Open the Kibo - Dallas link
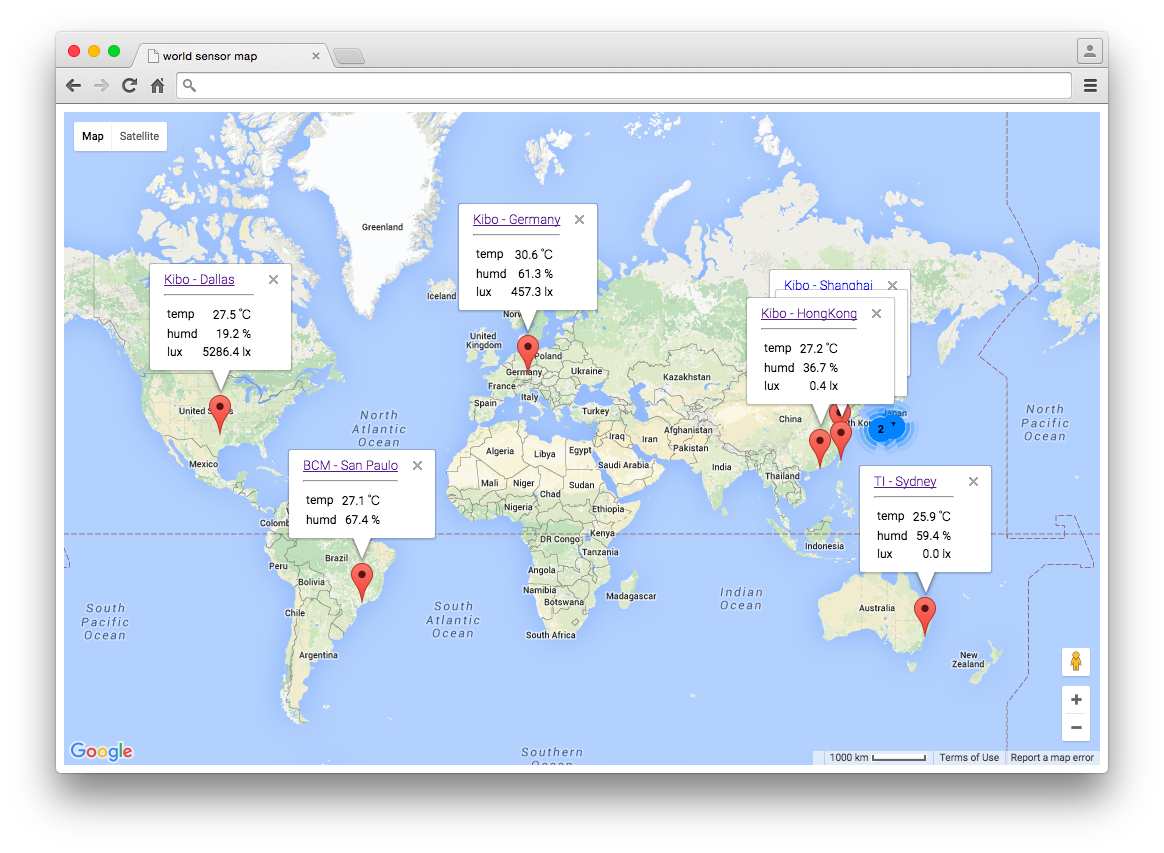 (199, 279)
